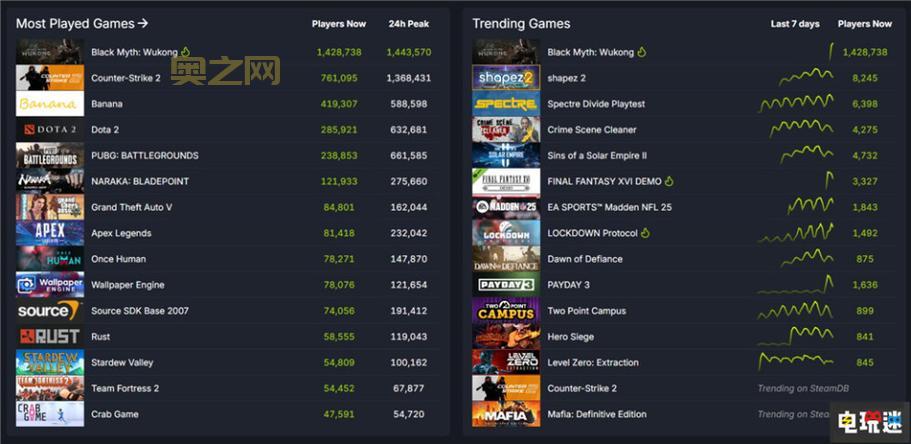Click the Players Now header in Most Played
The height and width of the screenshot is (444, 911).
click(x=339, y=24)
